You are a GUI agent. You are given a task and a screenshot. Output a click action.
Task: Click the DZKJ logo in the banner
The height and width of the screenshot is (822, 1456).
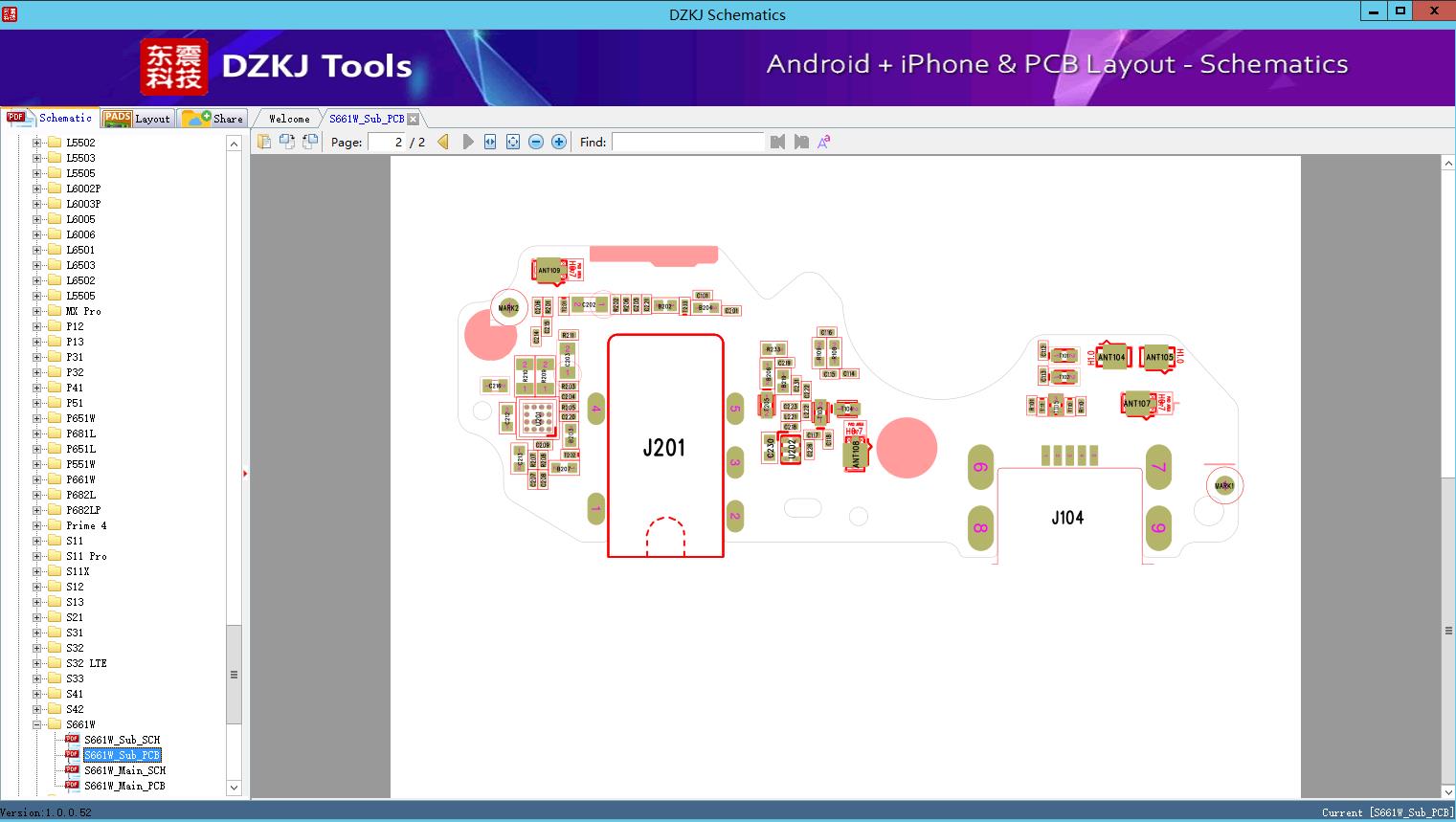point(174,66)
